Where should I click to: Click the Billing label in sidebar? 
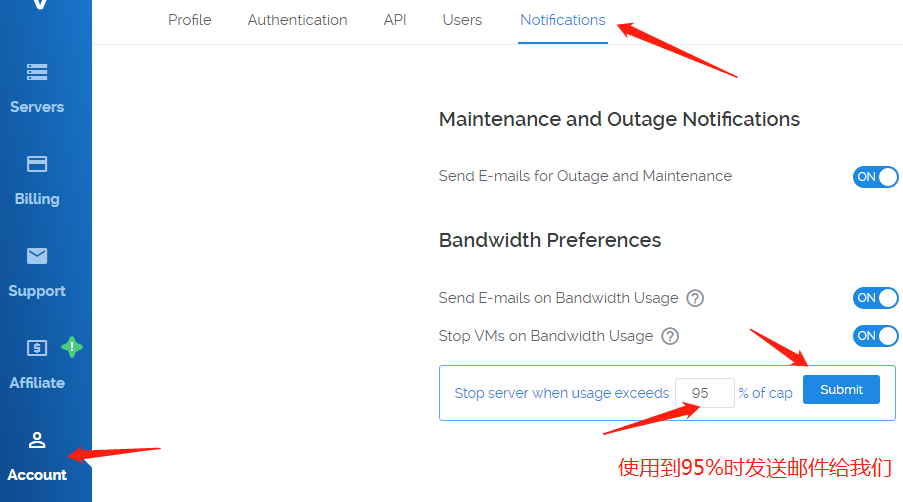[37, 199]
